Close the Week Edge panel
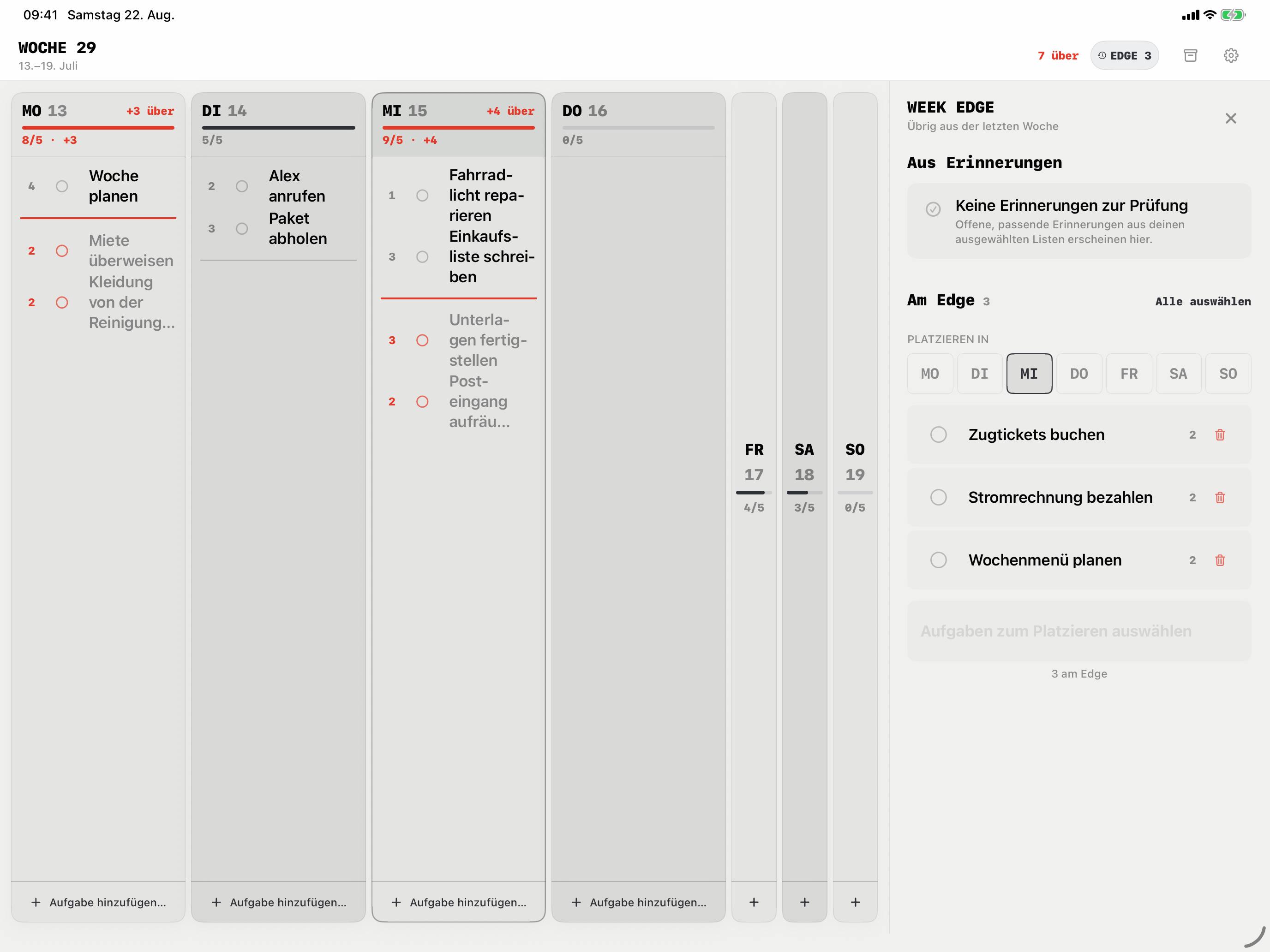The width and height of the screenshot is (1270, 952). [x=1230, y=118]
